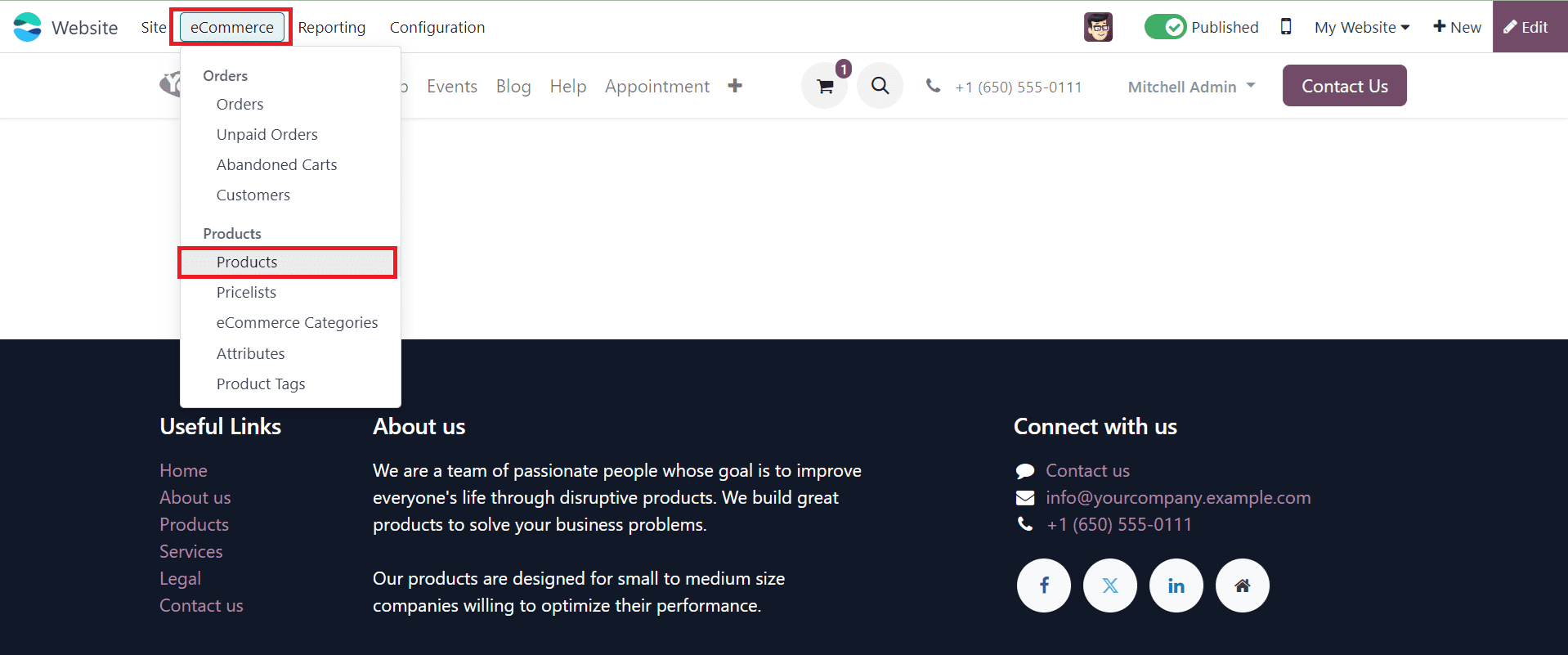The width and height of the screenshot is (1568, 655).
Task: Click the Services footer link
Action: point(191,552)
